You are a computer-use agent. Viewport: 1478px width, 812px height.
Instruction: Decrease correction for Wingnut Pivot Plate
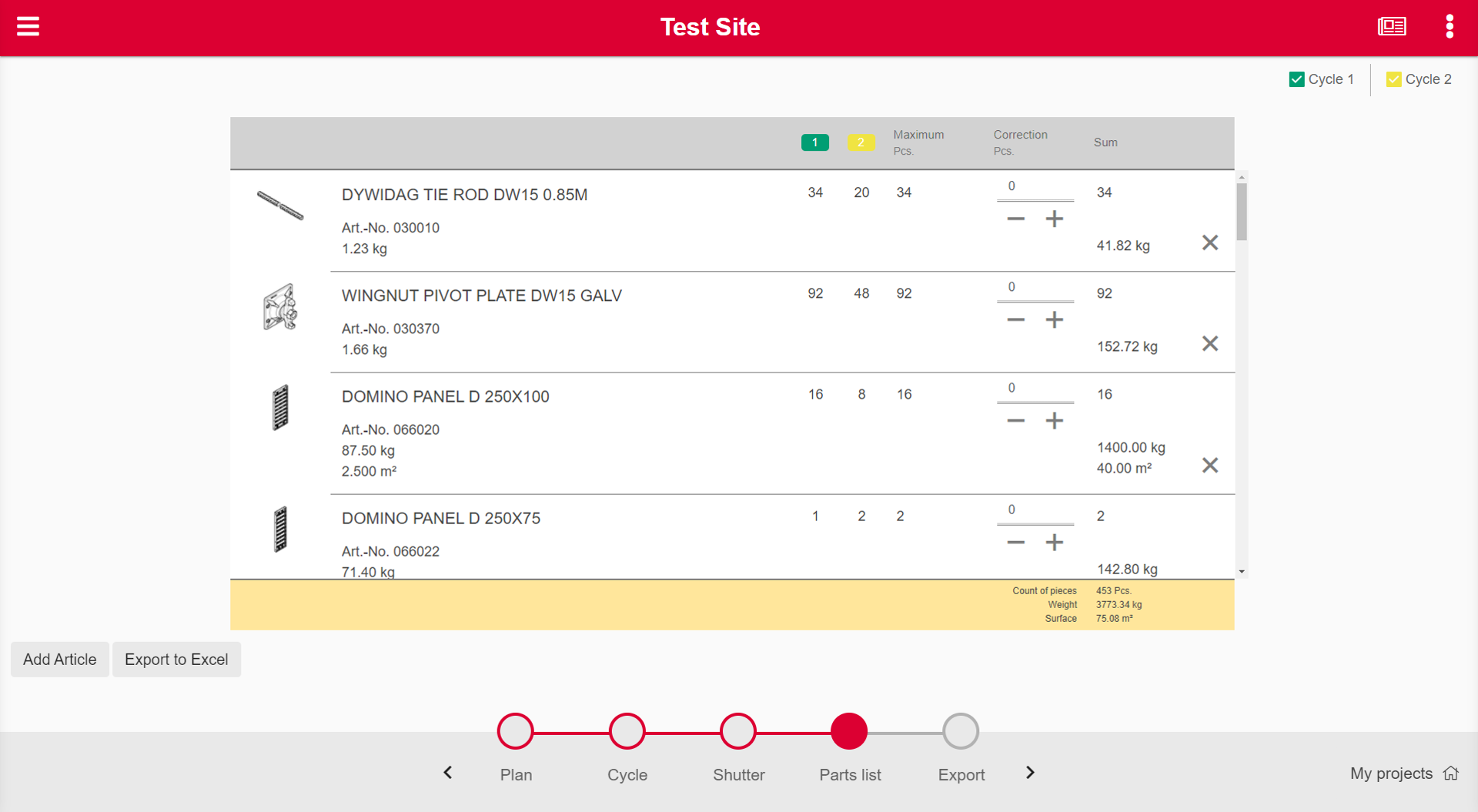[1015, 320]
